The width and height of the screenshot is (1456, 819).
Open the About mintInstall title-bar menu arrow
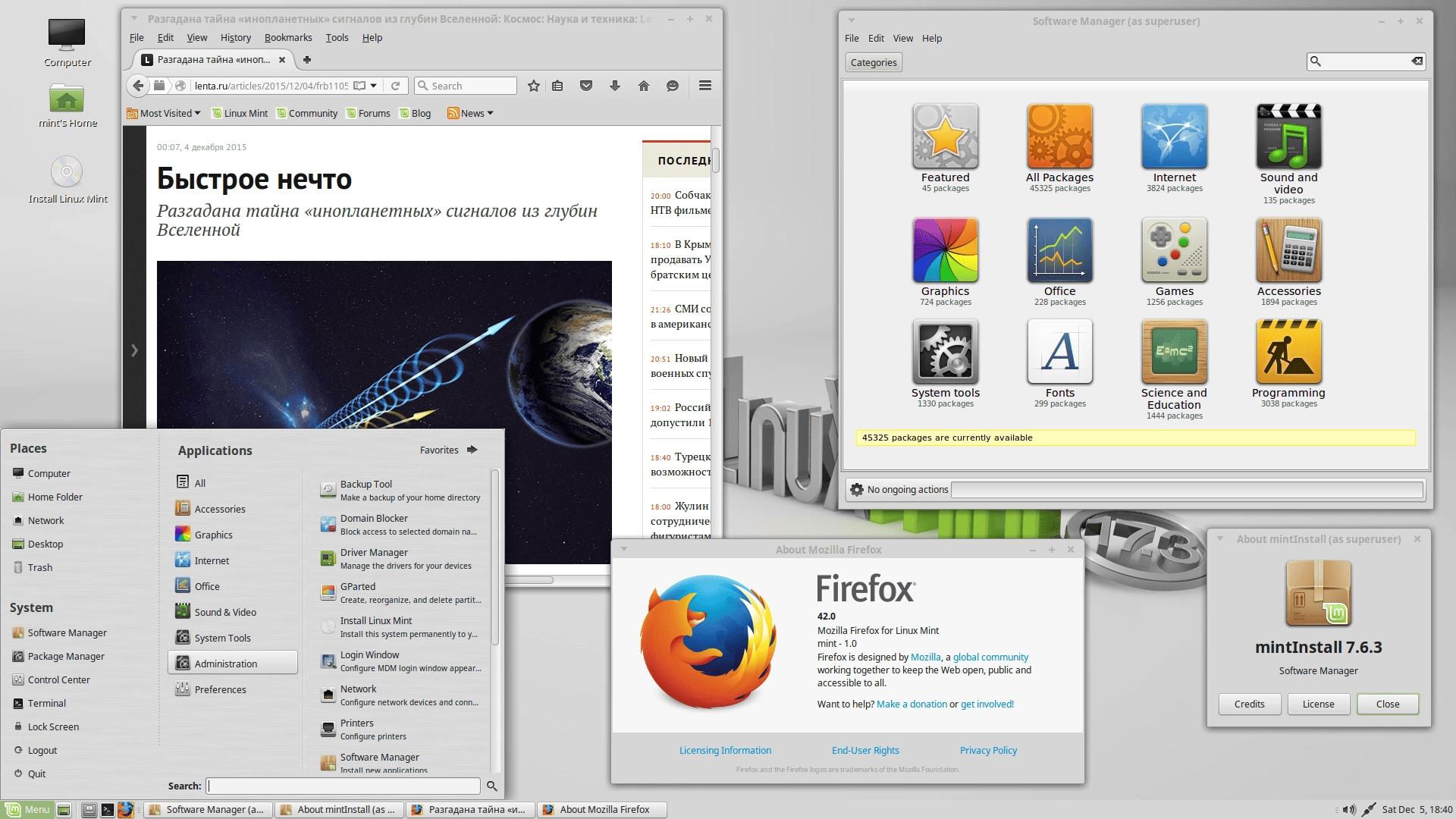1220,538
